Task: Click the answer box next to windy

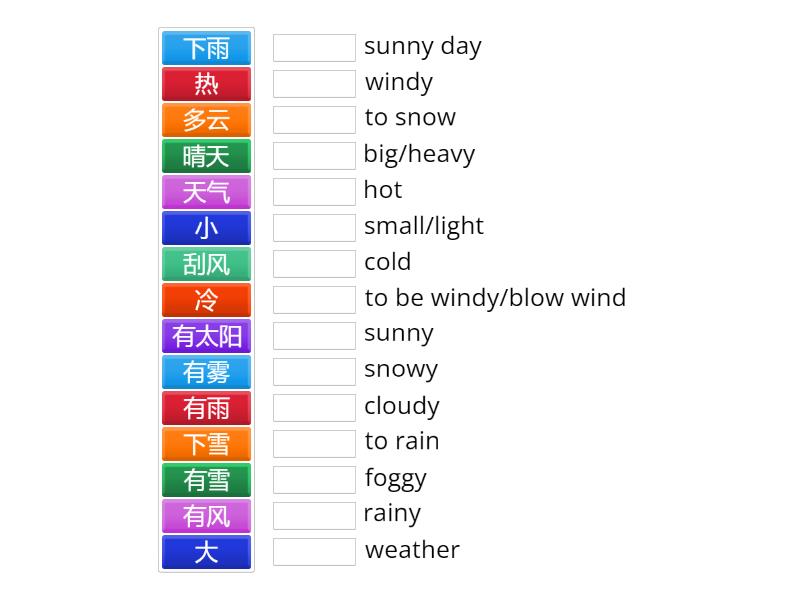Action: click(314, 83)
